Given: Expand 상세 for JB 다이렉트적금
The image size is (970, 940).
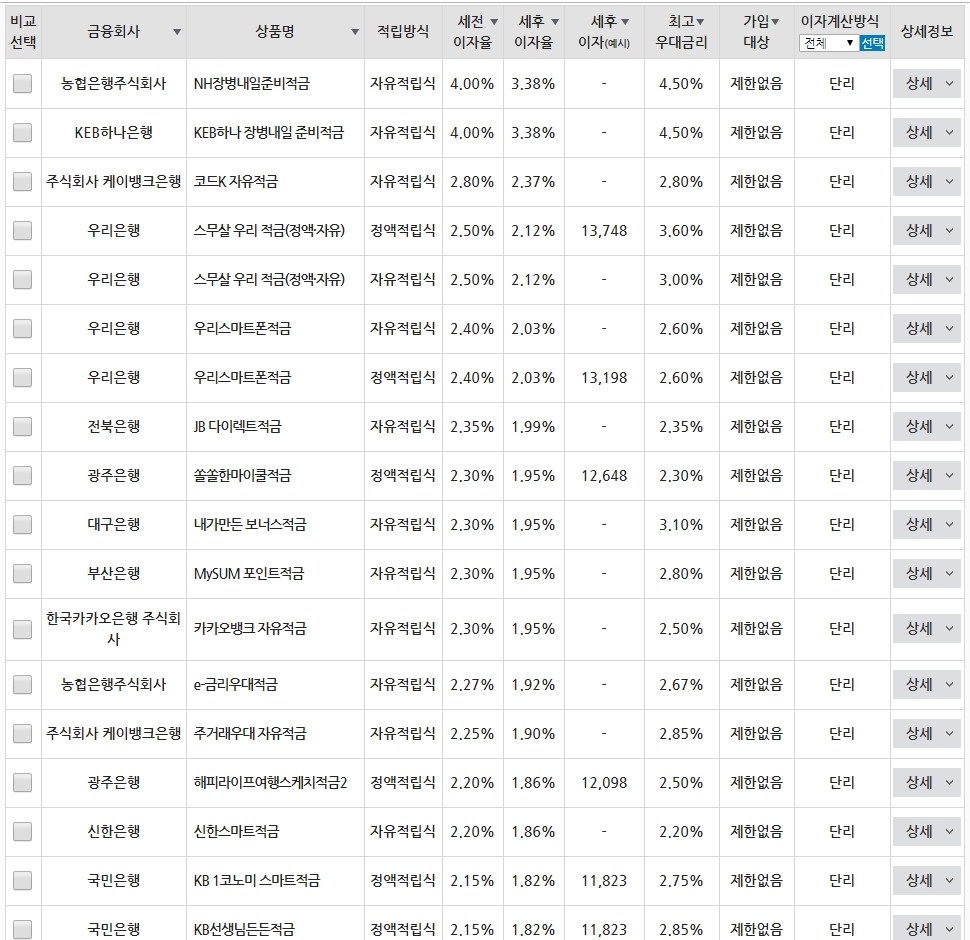Looking at the screenshot, I should pyautogui.click(x=927, y=427).
